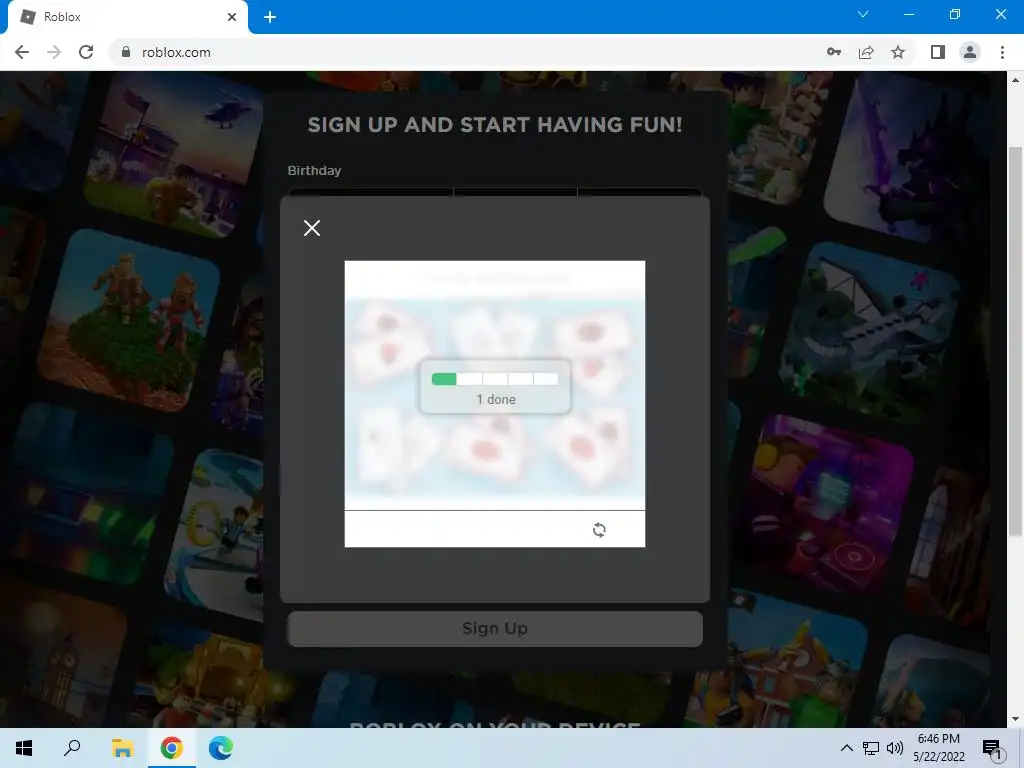Open the Windows Start menu
Image resolution: width=1024 pixels, height=768 pixels.
24,748
